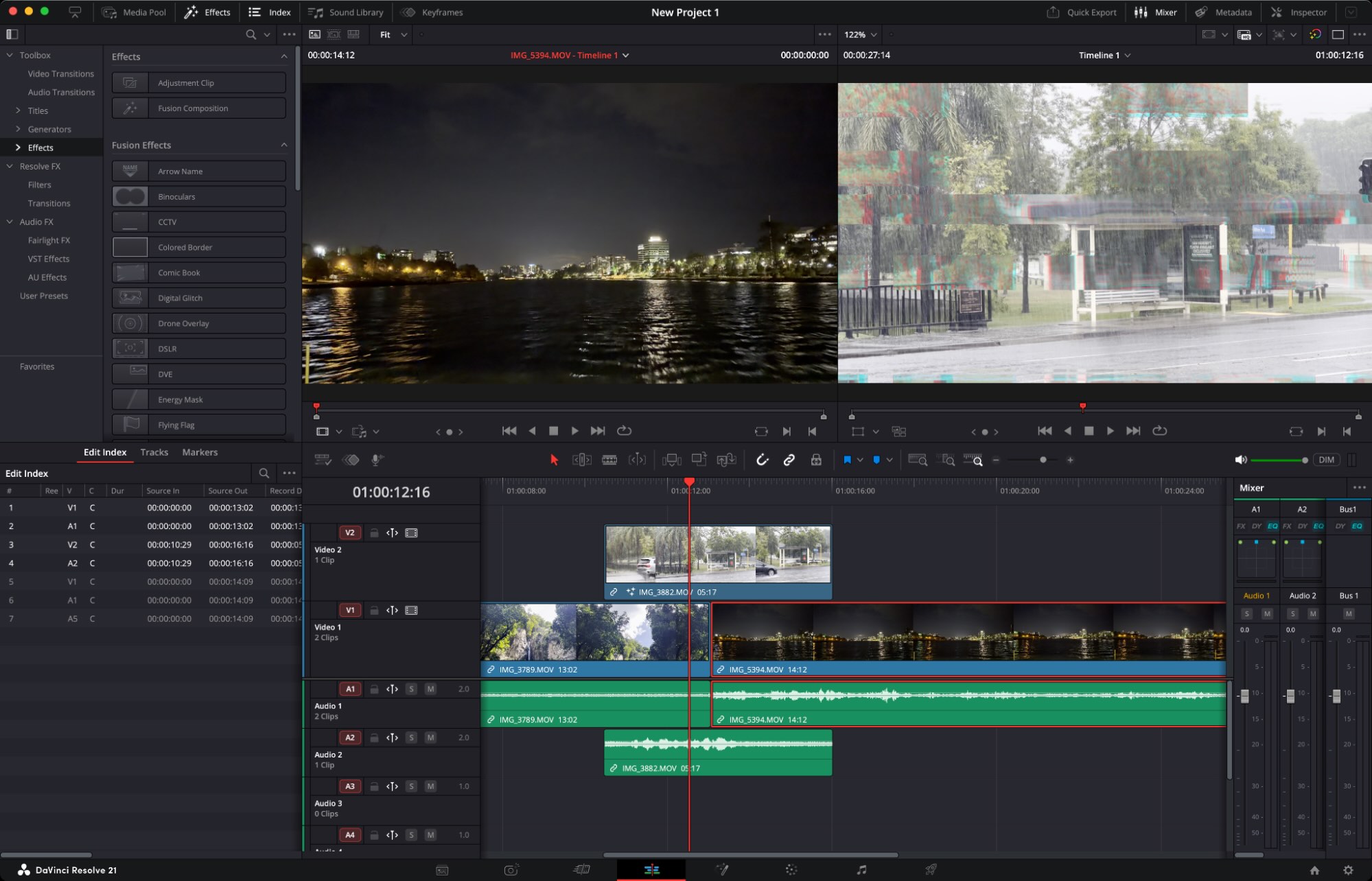Select the Selection mode arrow tool
Image resolution: width=1372 pixels, height=881 pixels.
(555, 460)
